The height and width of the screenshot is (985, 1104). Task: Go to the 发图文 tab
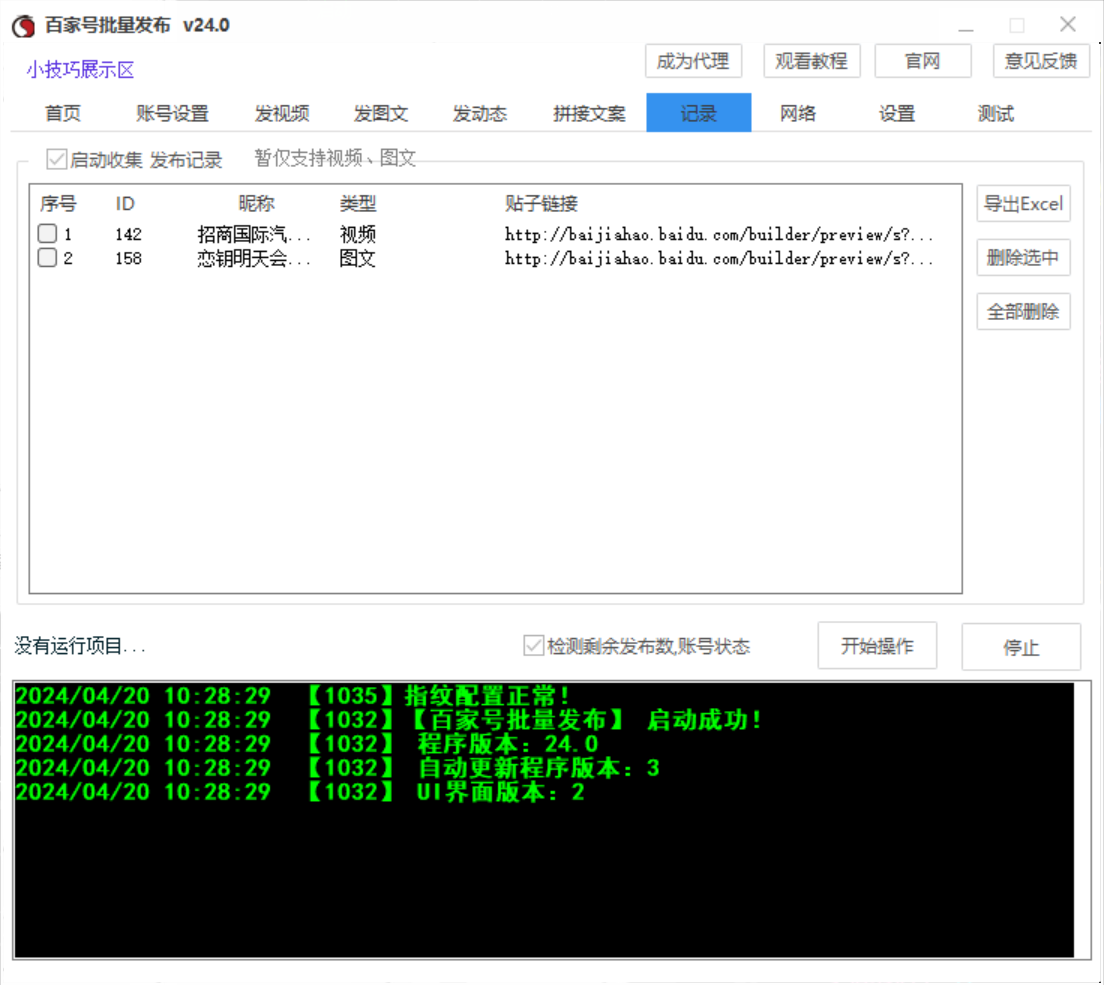tap(380, 113)
